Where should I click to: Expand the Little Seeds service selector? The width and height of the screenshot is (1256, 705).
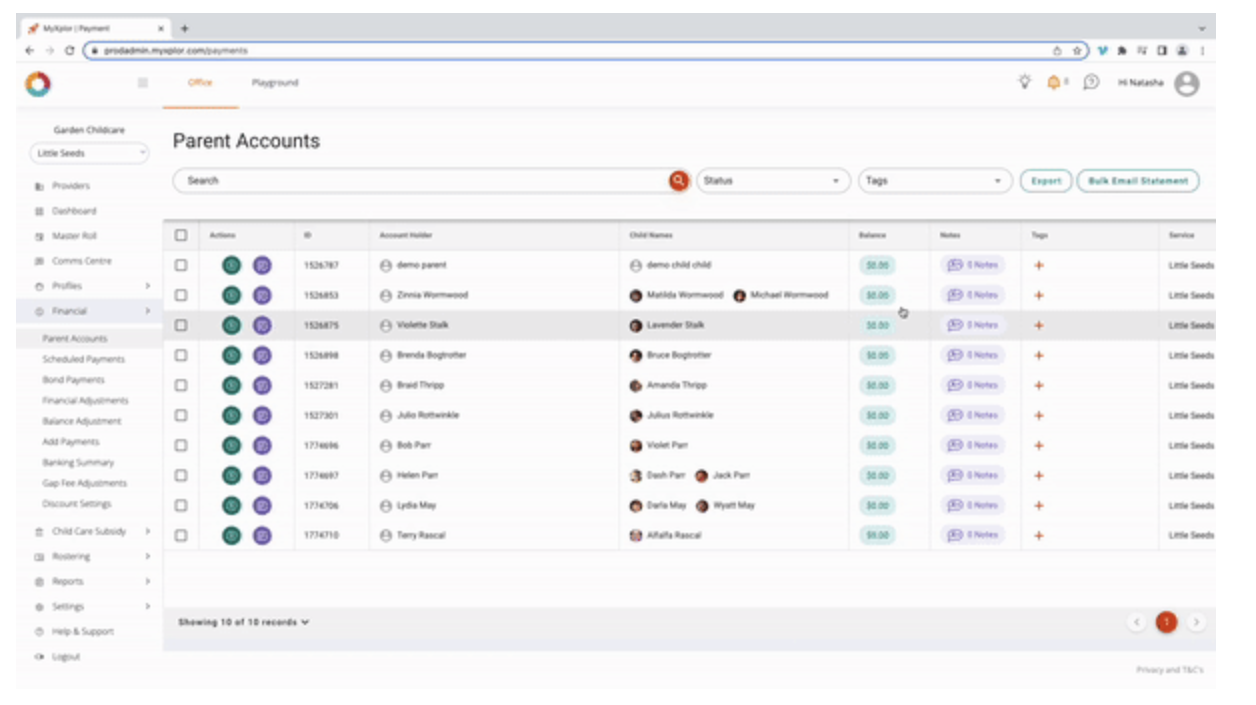coord(89,153)
